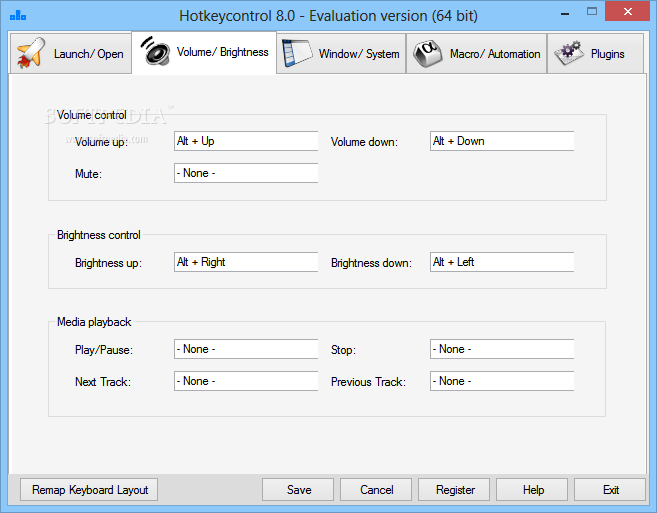
Task: Click the "Brightness down:" label
Action: click(x=371, y=263)
